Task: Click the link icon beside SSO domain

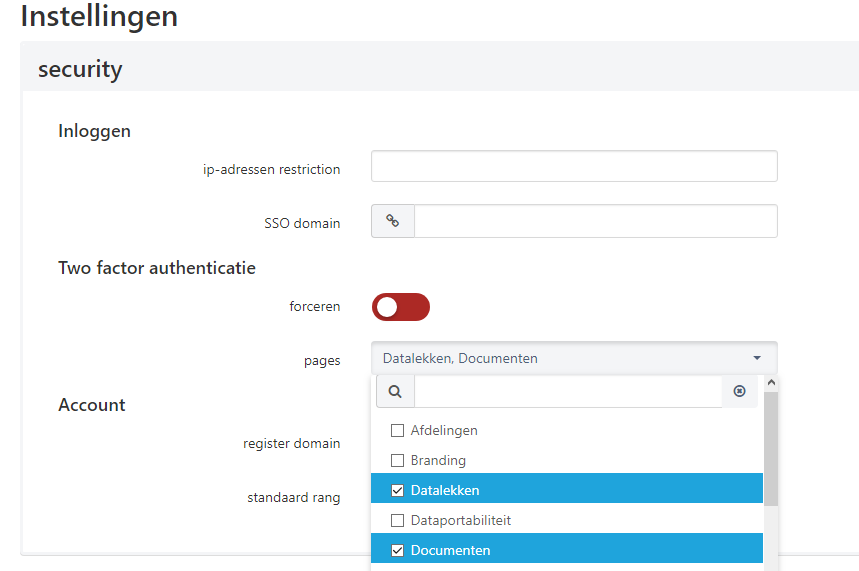Action: coord(393,222)
